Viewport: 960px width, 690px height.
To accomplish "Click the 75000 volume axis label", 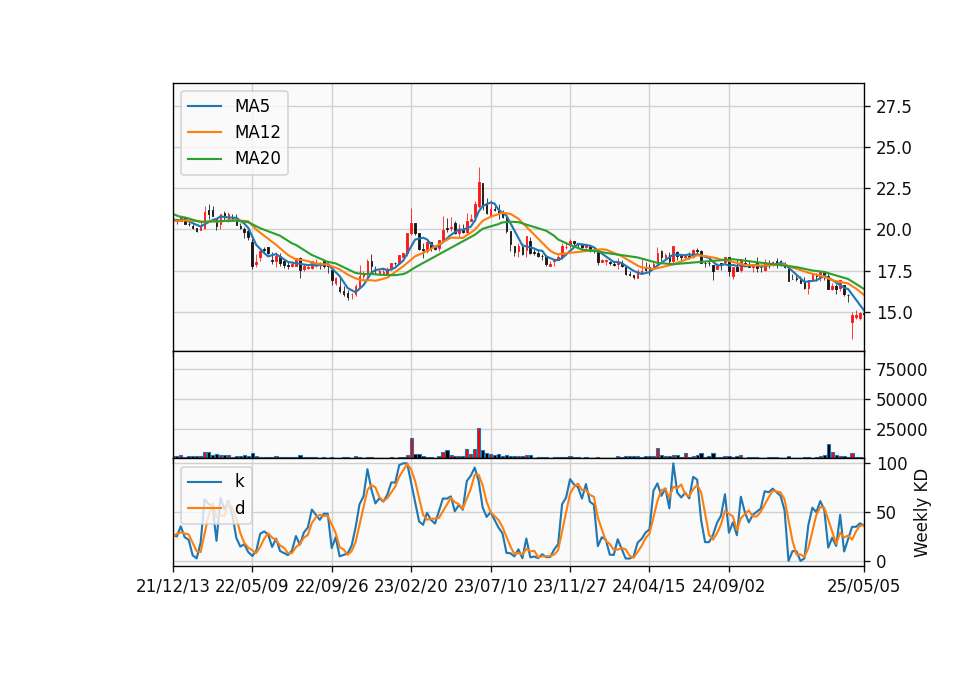I will click(x=901, y=370).
